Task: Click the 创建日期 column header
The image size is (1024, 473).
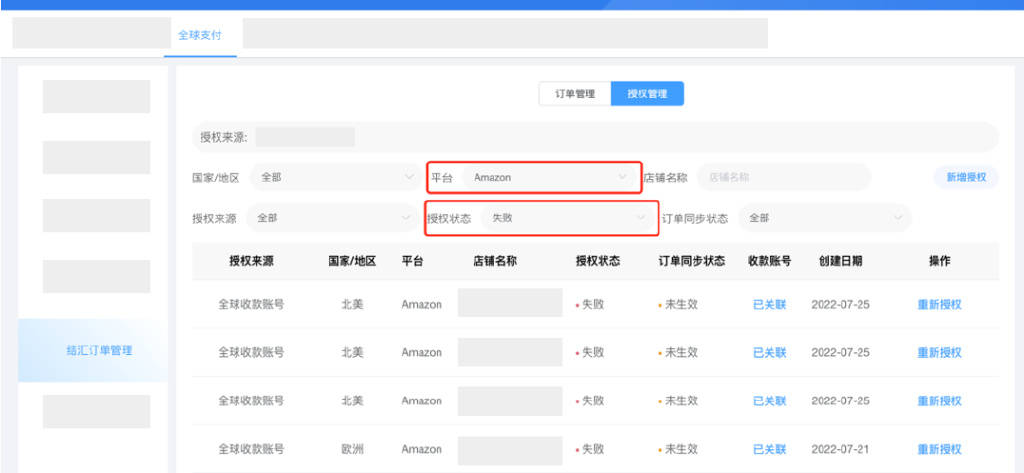Action: pyautogui.click(x=839, y=261)
